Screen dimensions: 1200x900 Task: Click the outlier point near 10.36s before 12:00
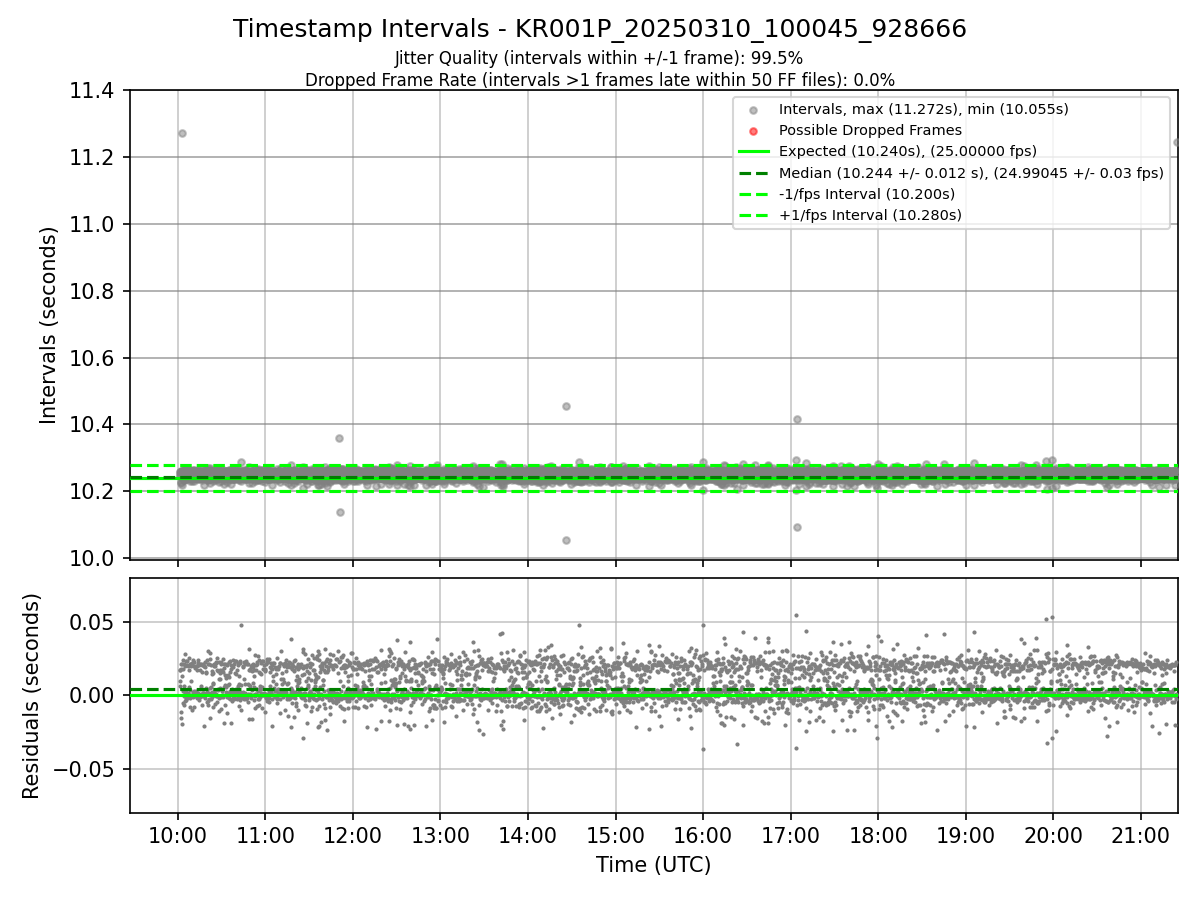(339, 438)
